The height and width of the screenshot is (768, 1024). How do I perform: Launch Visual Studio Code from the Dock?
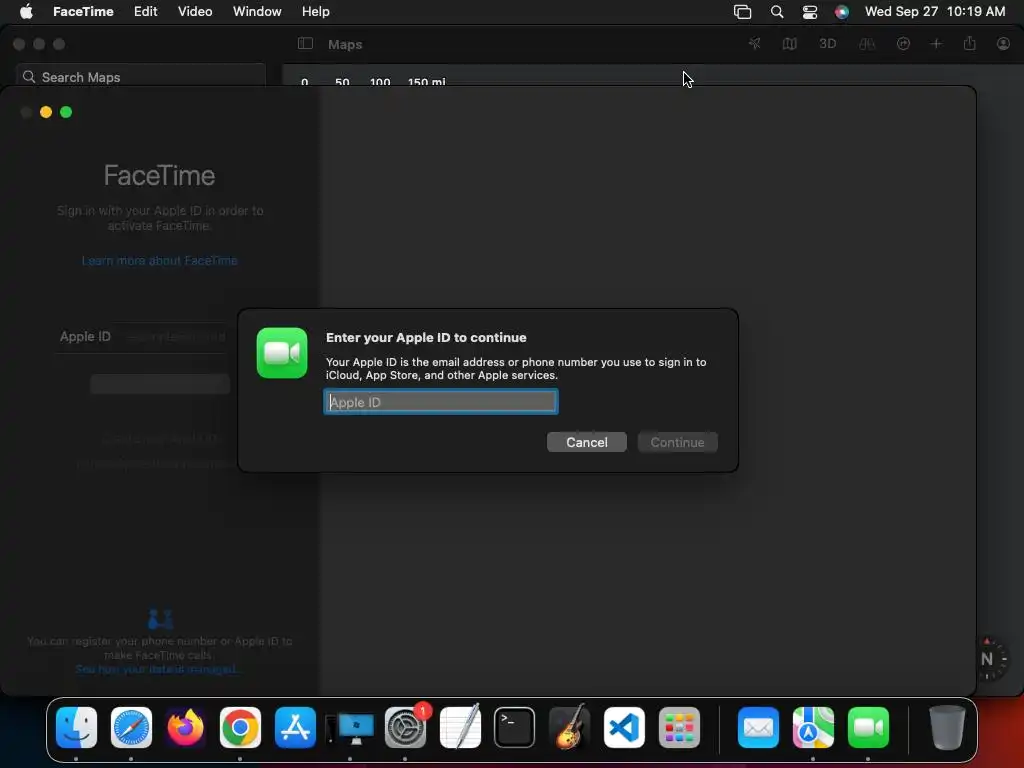[624, 728]
